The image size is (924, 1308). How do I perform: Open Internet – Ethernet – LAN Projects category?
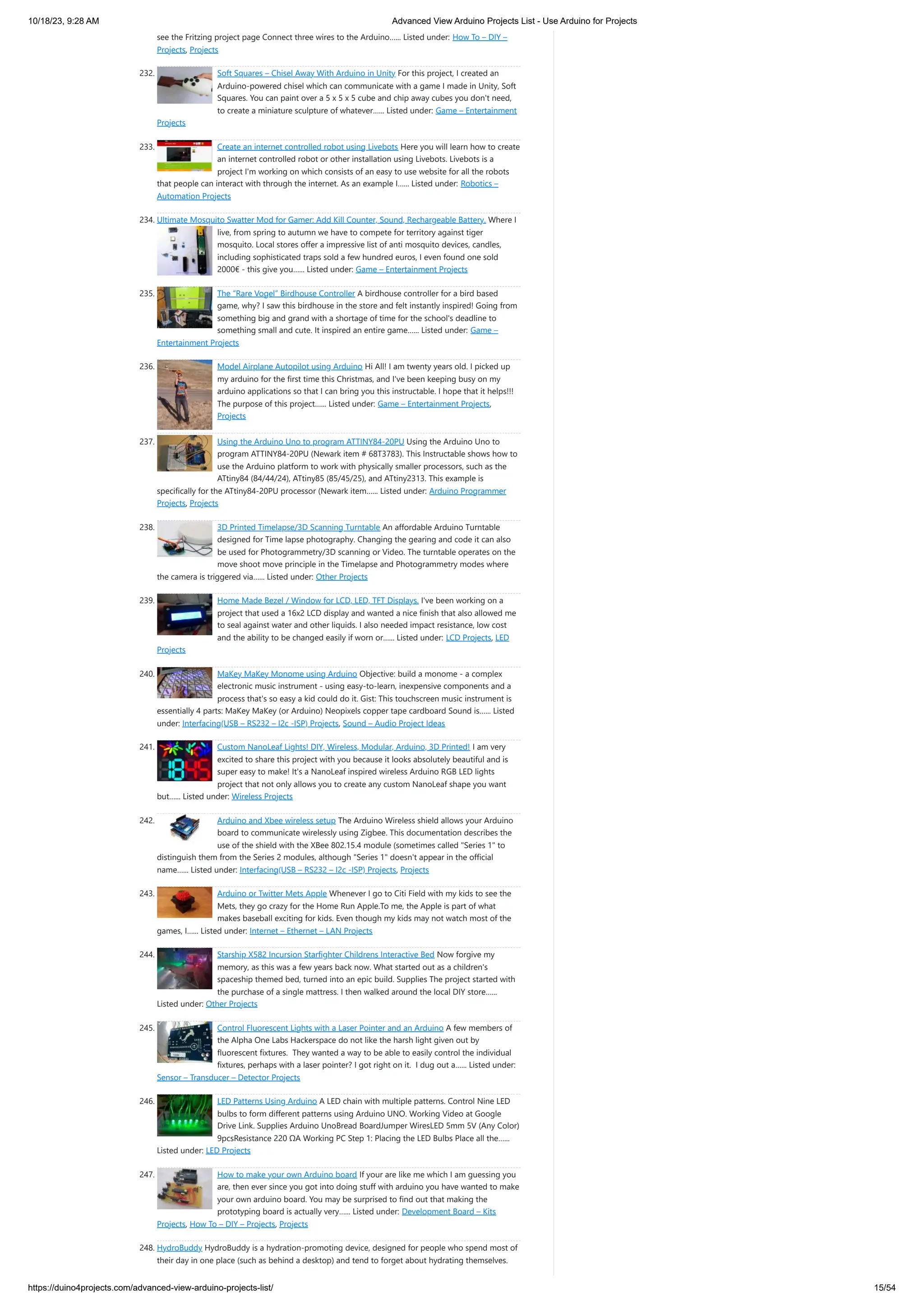coord(311,931)
